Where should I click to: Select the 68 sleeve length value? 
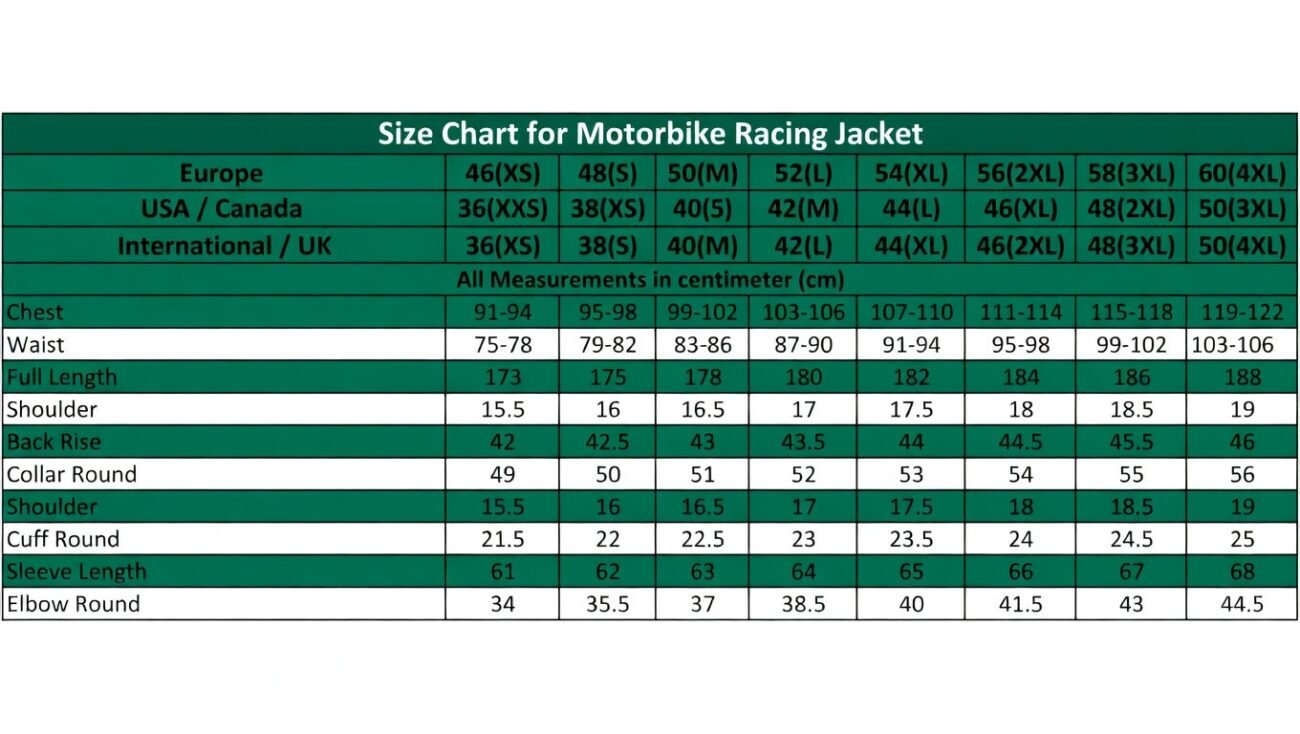click(x=1241, y=572)
